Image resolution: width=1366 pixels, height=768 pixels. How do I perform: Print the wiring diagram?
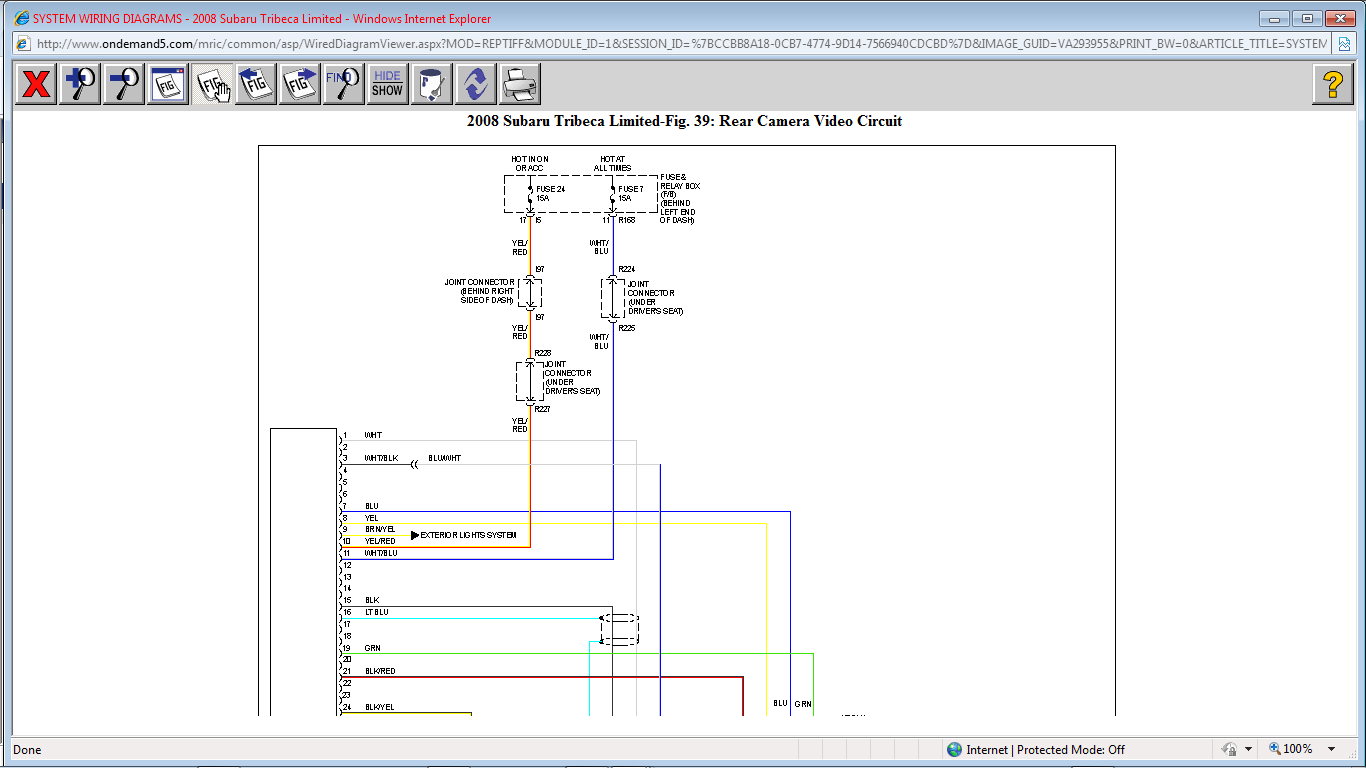(520, 84)
